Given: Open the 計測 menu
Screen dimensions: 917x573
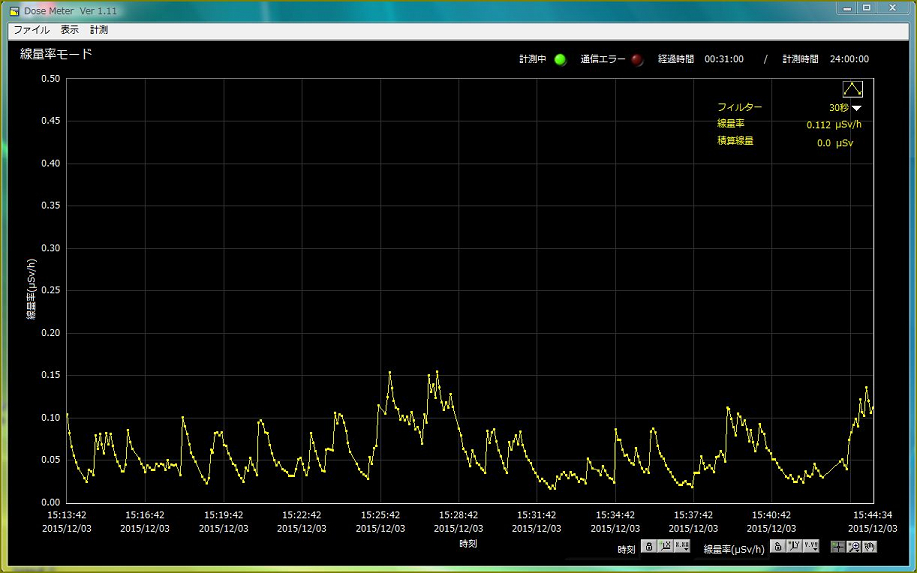Looking at the screenshot, I should tap(99, 30).
